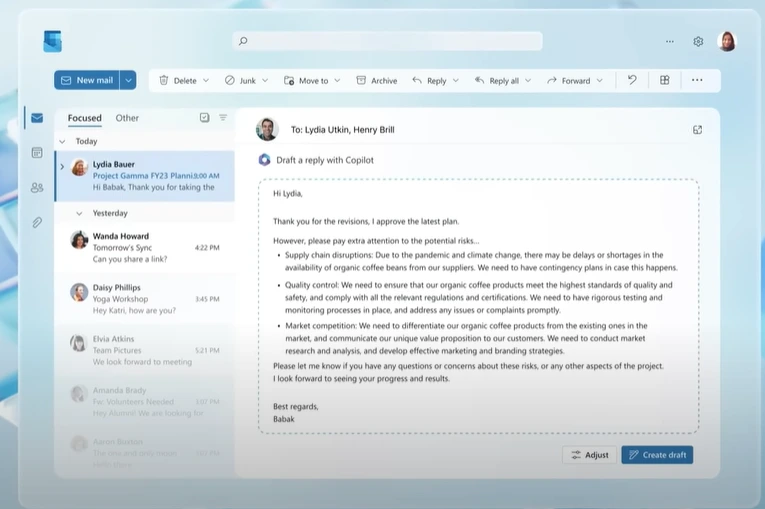Expand the Reply all chevron

pos(528,81)
